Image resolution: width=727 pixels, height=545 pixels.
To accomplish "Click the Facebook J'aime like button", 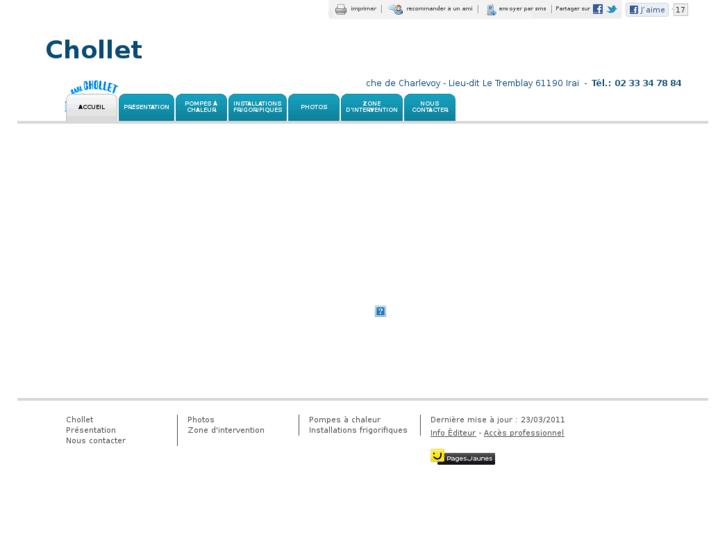I will coord(647,10).
